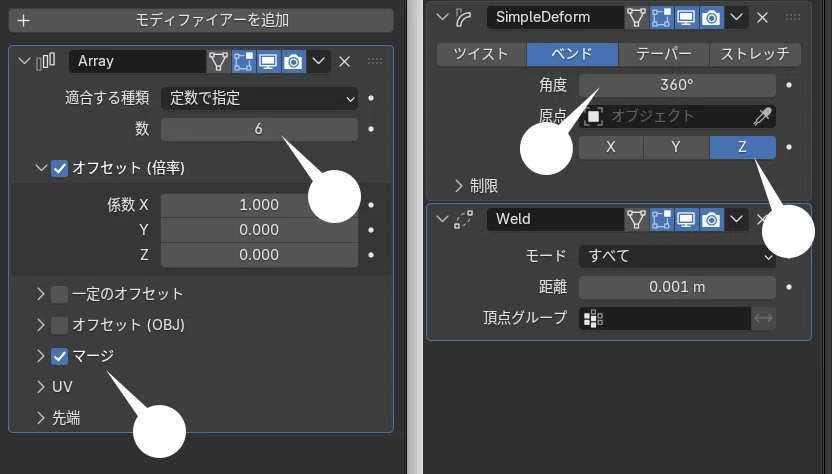Select the ベンド deform mode
Image resolution: width=832 pixels, height=474 pixels.
[x=573, y=54]
